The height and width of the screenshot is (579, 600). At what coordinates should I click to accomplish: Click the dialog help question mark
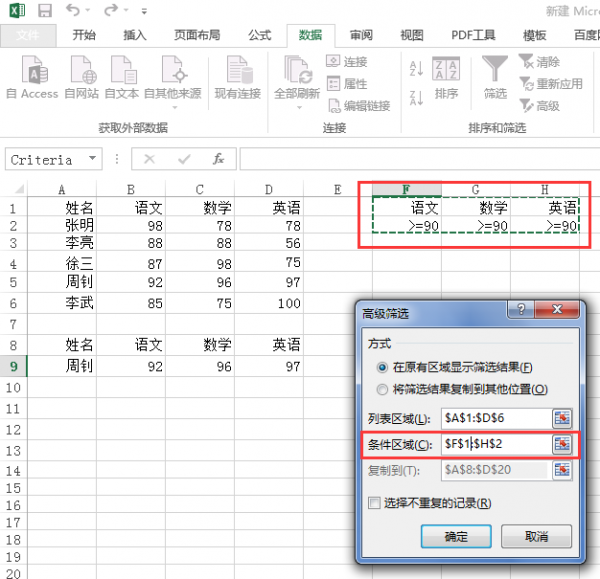click(521, 309)
